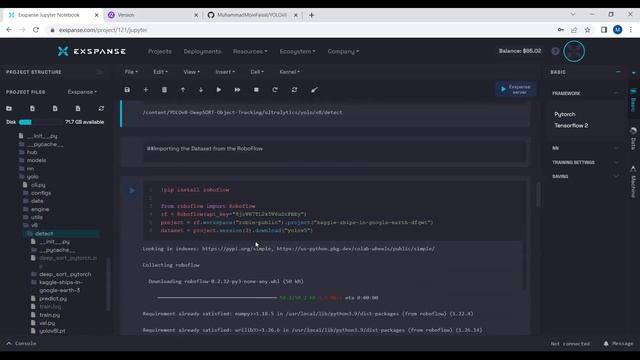Select the Tensorflow 2 framework option
This screenshot has height=360, width=640.
(x=571, y=126)
